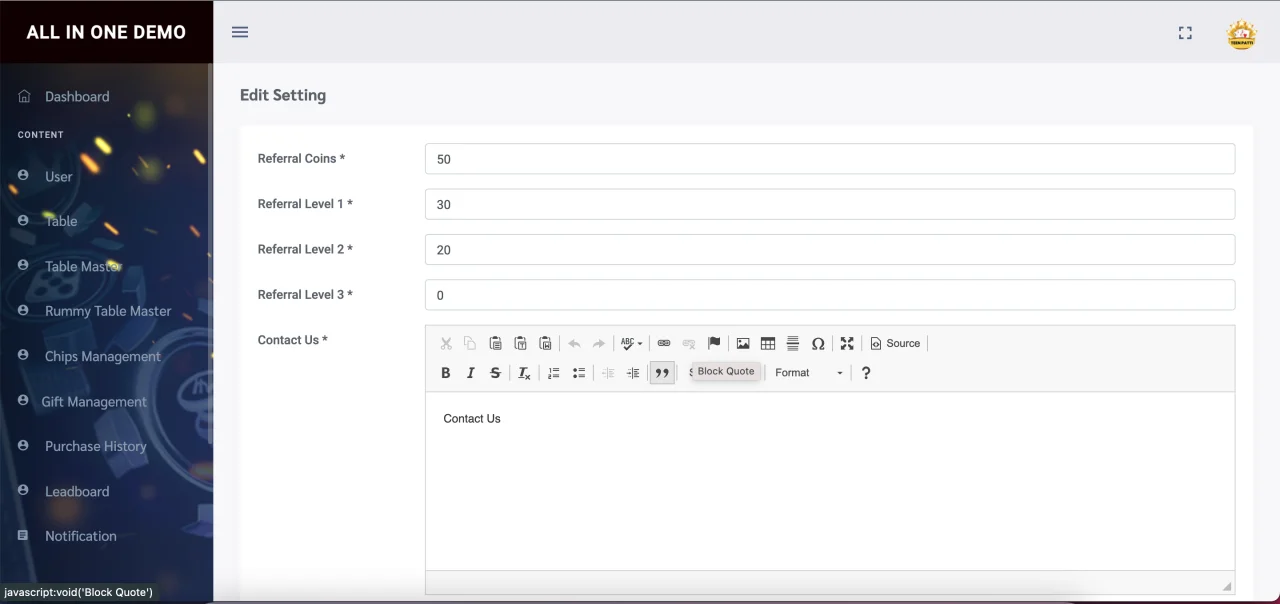Toggle the numbered list button
This screenshot has height=604, width=1280.
click(x=553, y=373)
